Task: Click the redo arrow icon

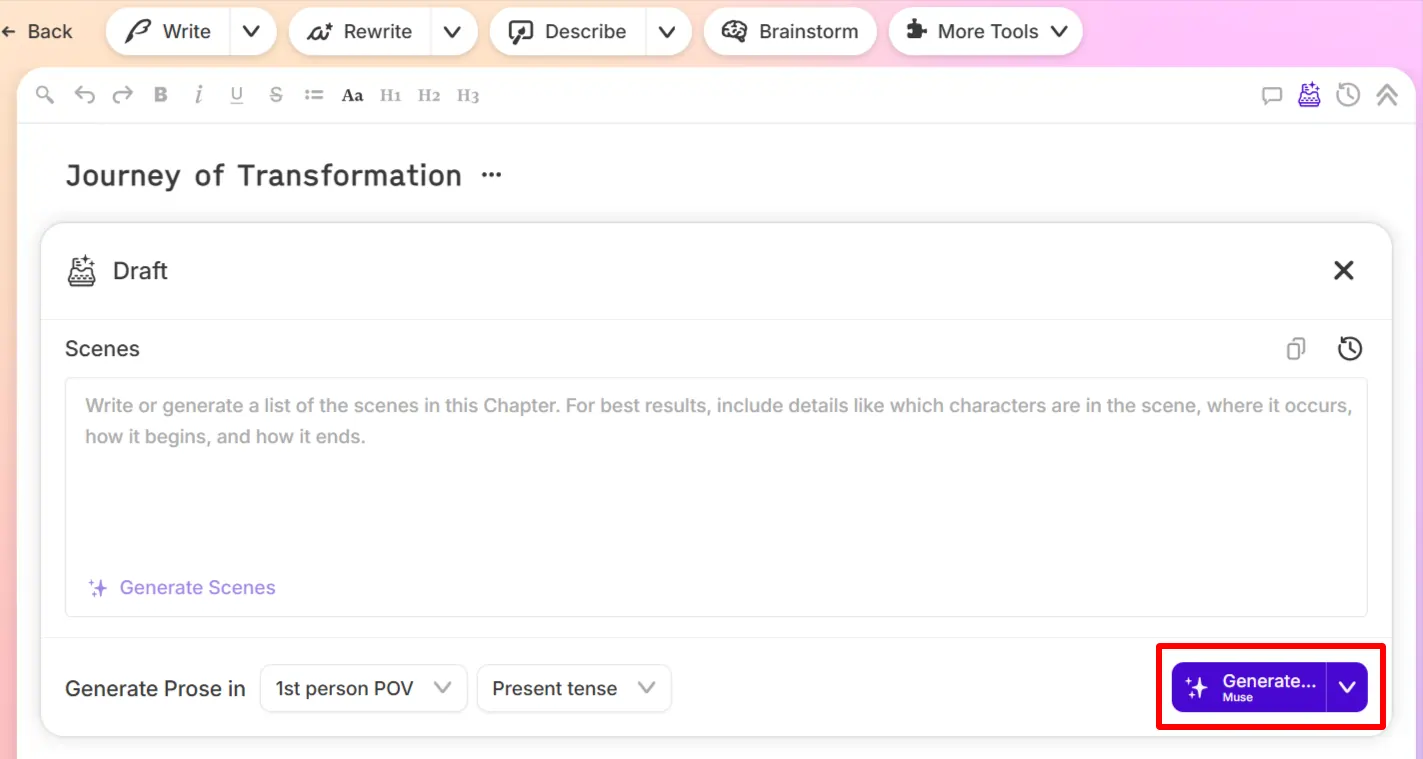Action: click(x=122, y=95)
